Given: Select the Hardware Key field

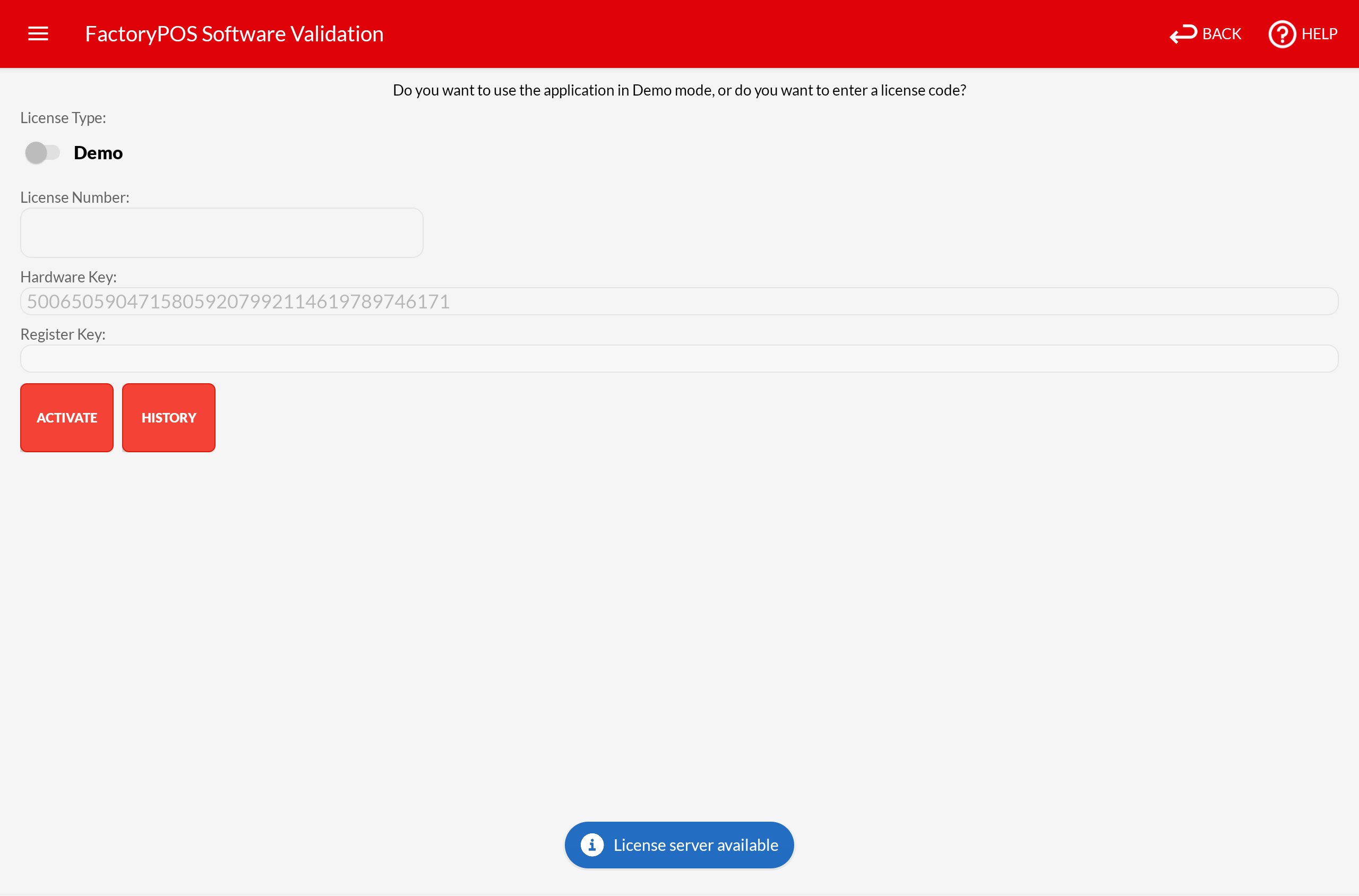Looking at the screenshot, I should point(679,301).
